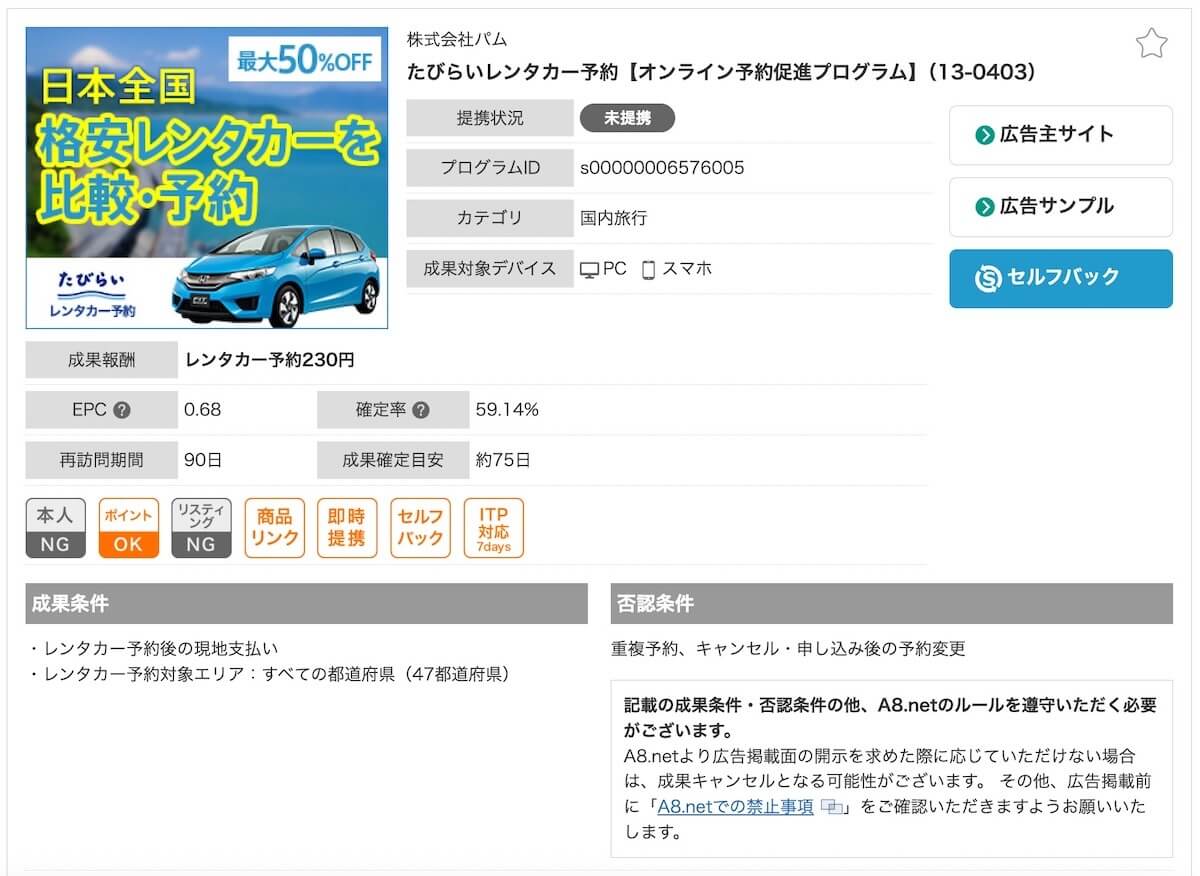Click the 即時提携 badge icon
This screenshot has height=876, width=1200.
point(347,528)
